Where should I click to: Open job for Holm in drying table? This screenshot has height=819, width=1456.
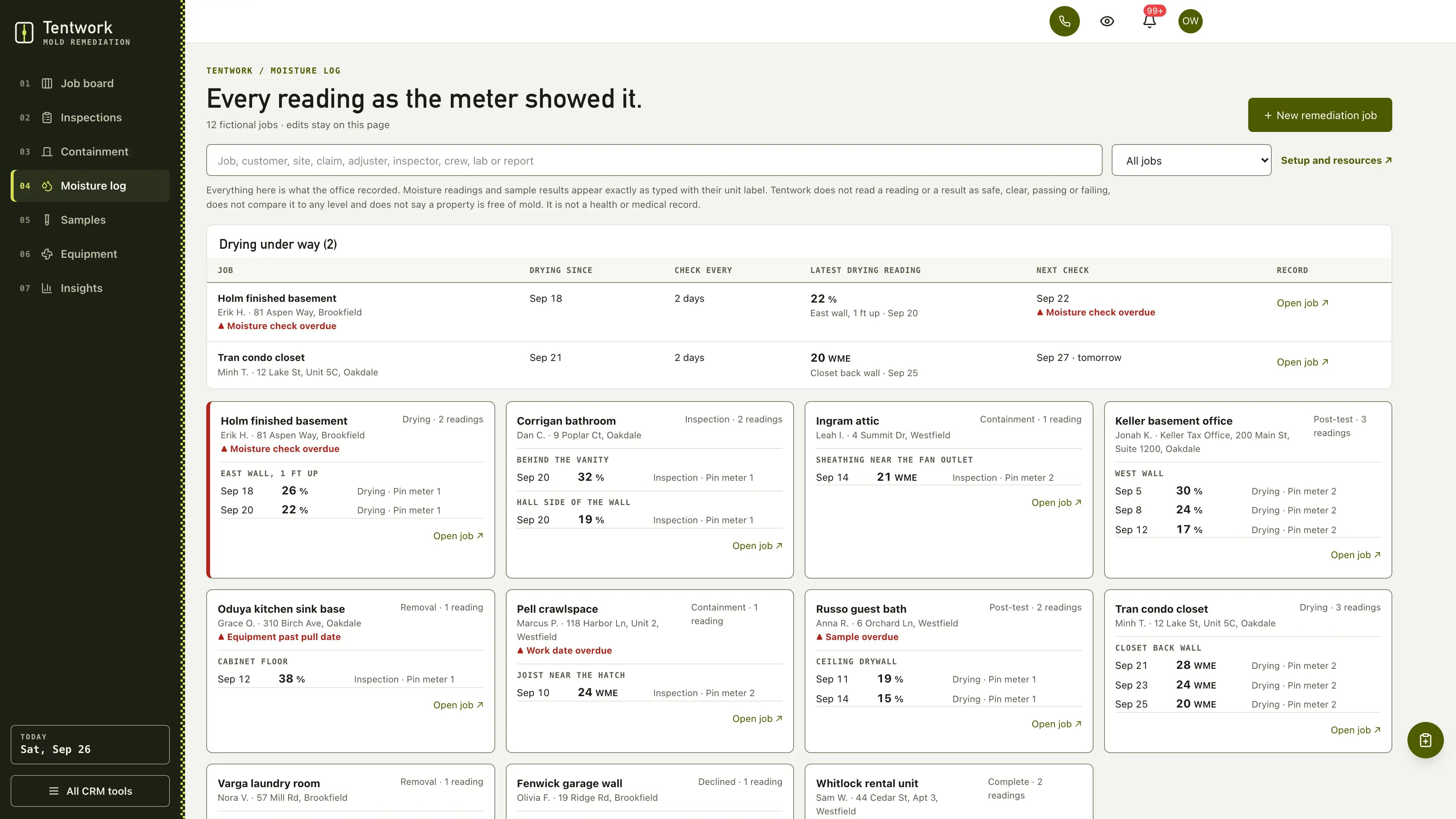tap(1302, 303)
